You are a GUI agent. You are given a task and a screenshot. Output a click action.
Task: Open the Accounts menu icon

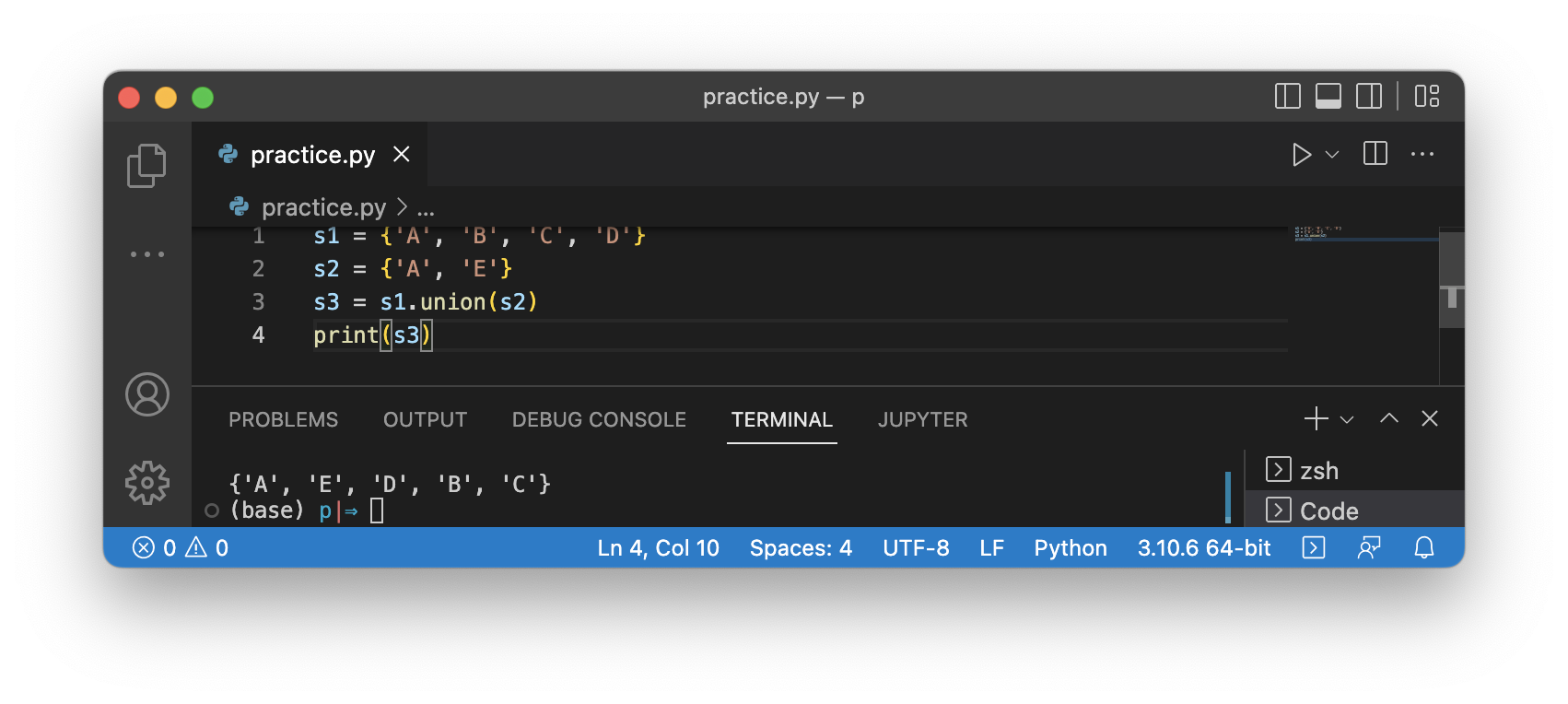pyautogui.click(x=147, y=394)
